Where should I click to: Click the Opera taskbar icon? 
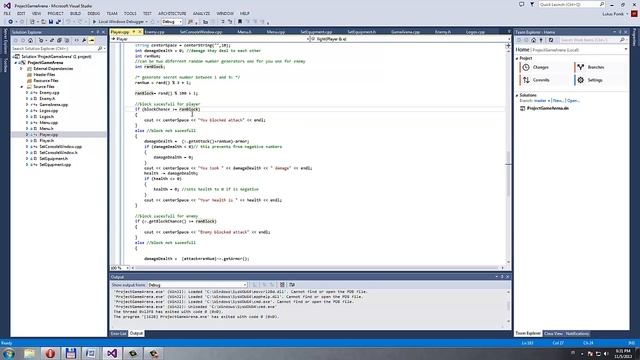point(50,353)
